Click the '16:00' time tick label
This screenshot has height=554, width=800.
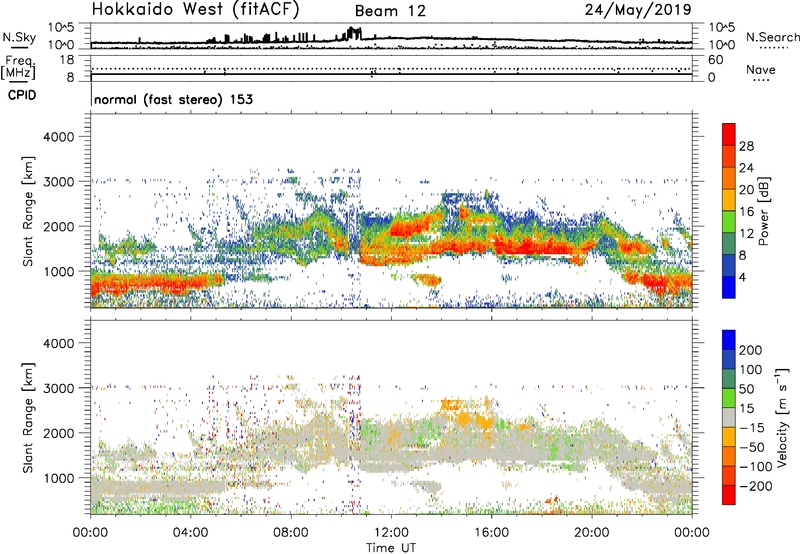pos(491,533)
